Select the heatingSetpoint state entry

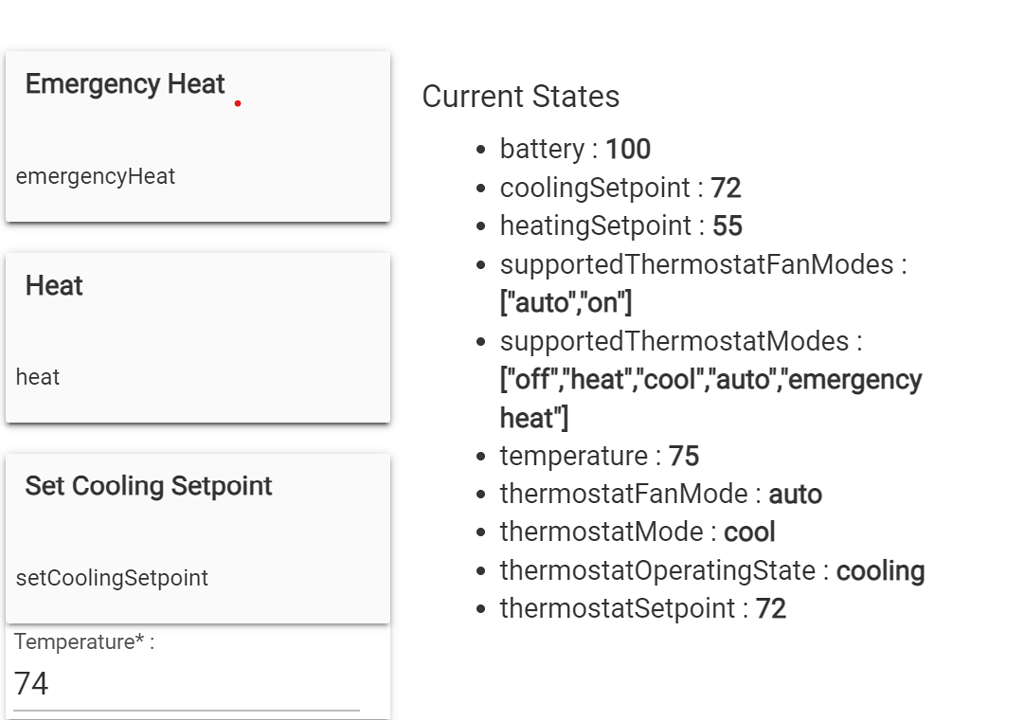pos(621,226)
